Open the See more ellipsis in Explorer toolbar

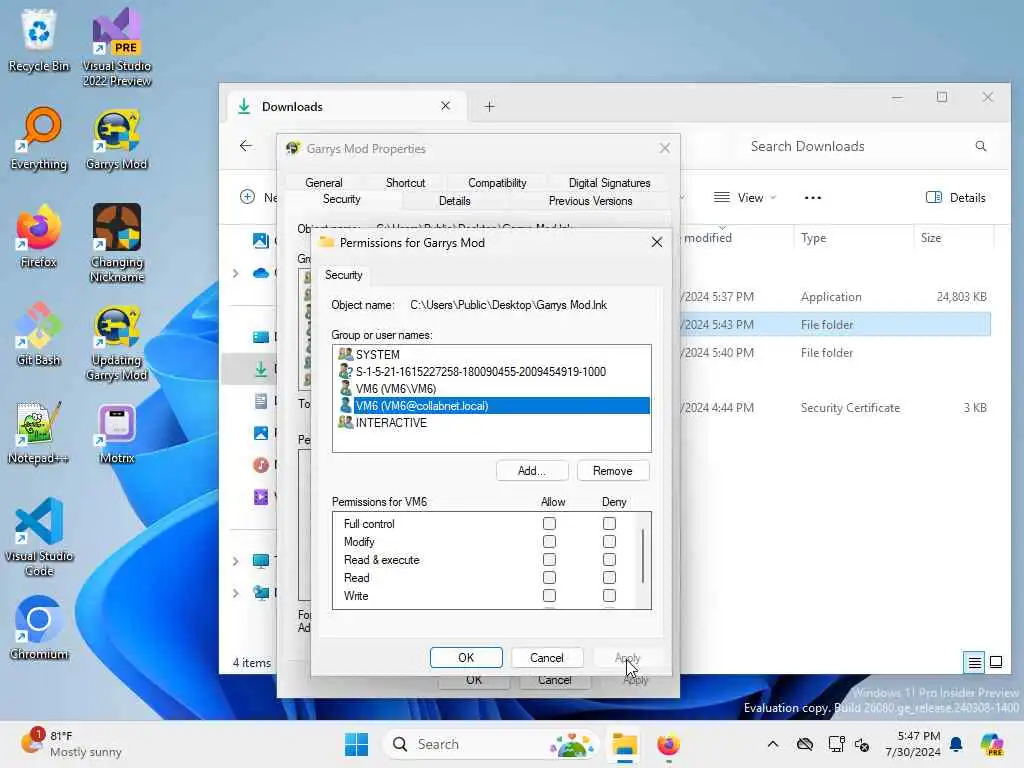tap(813, 197)
